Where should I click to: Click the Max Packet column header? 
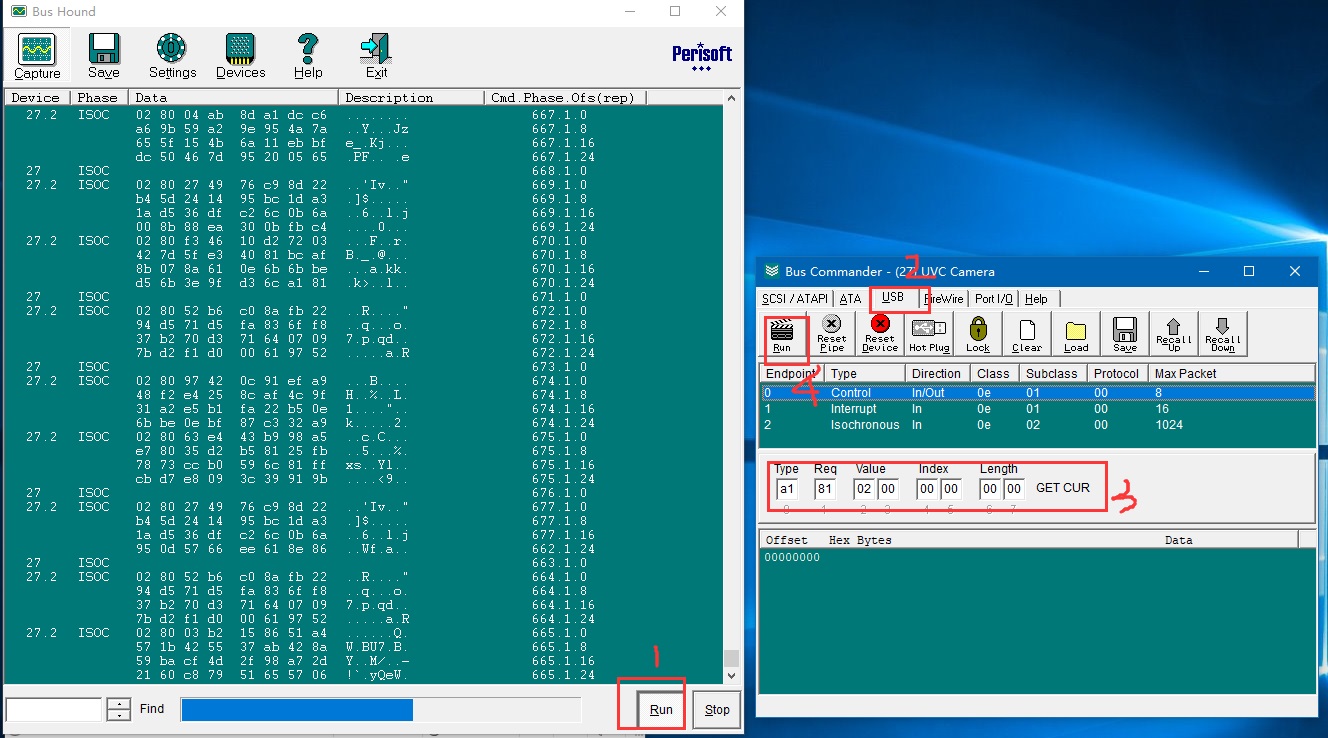click(1232, 373)
